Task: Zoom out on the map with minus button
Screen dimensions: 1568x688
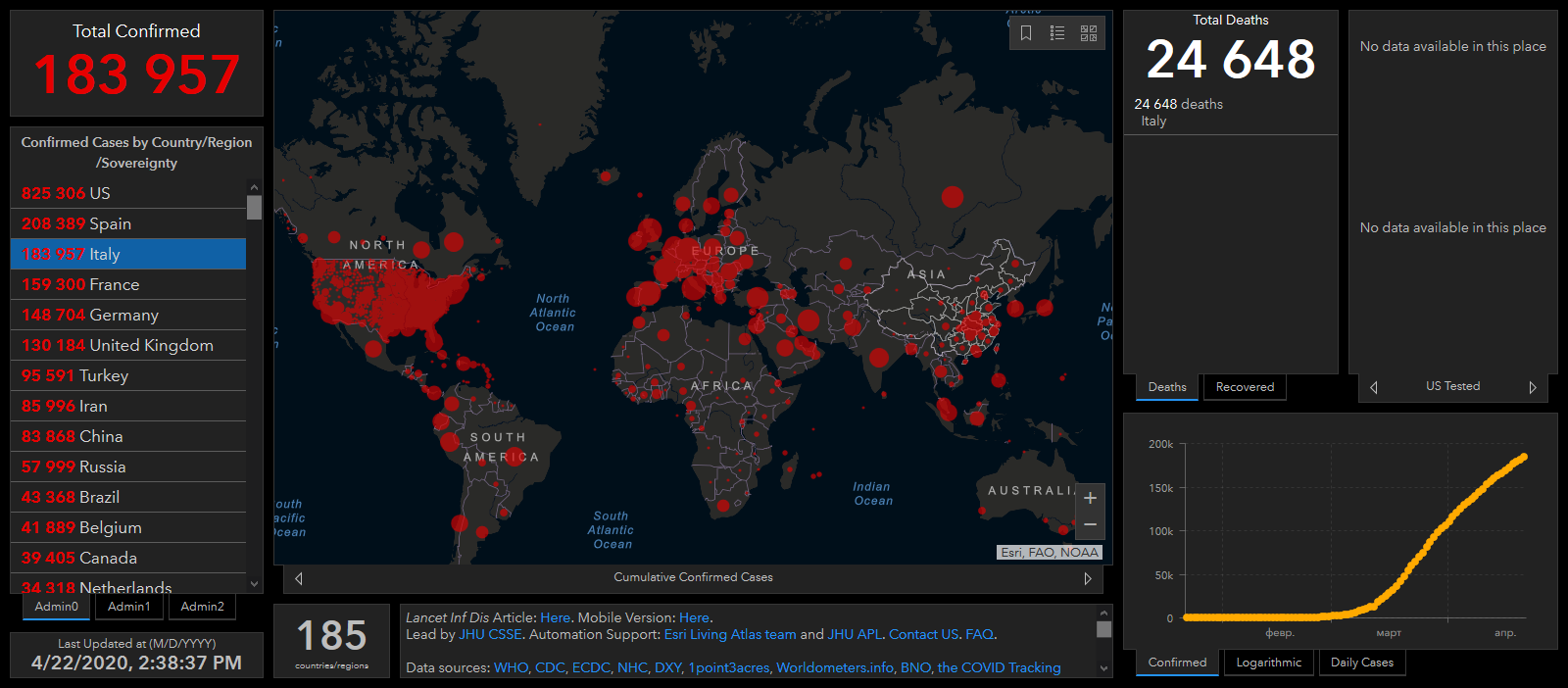Action: pyautogui.click(x=1090, y=525)
